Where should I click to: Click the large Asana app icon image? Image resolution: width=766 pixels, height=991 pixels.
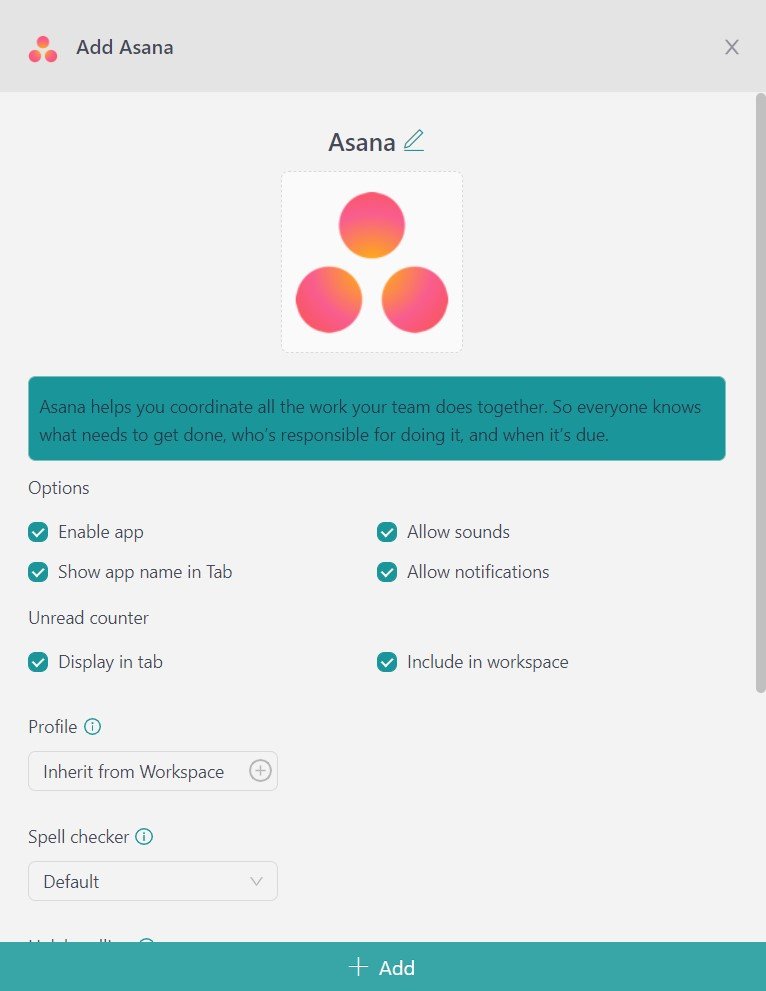(x=372, y=262)
